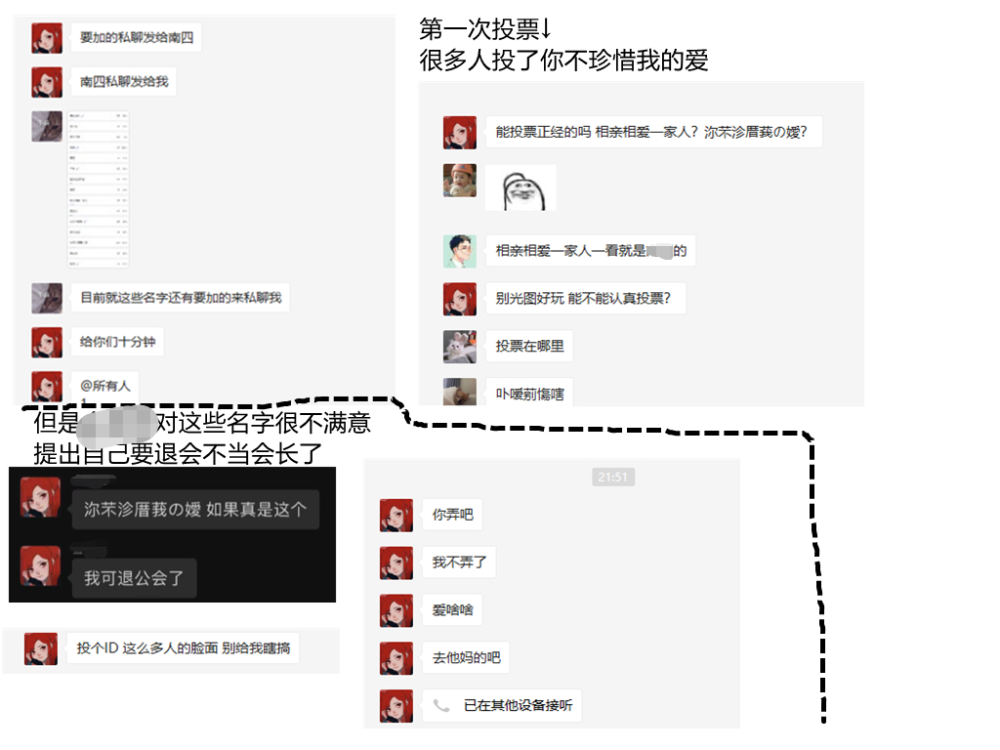Select the 别光图好玩 能不能认真投票 message
The image size is (1000, 750).
coord(585,298)
